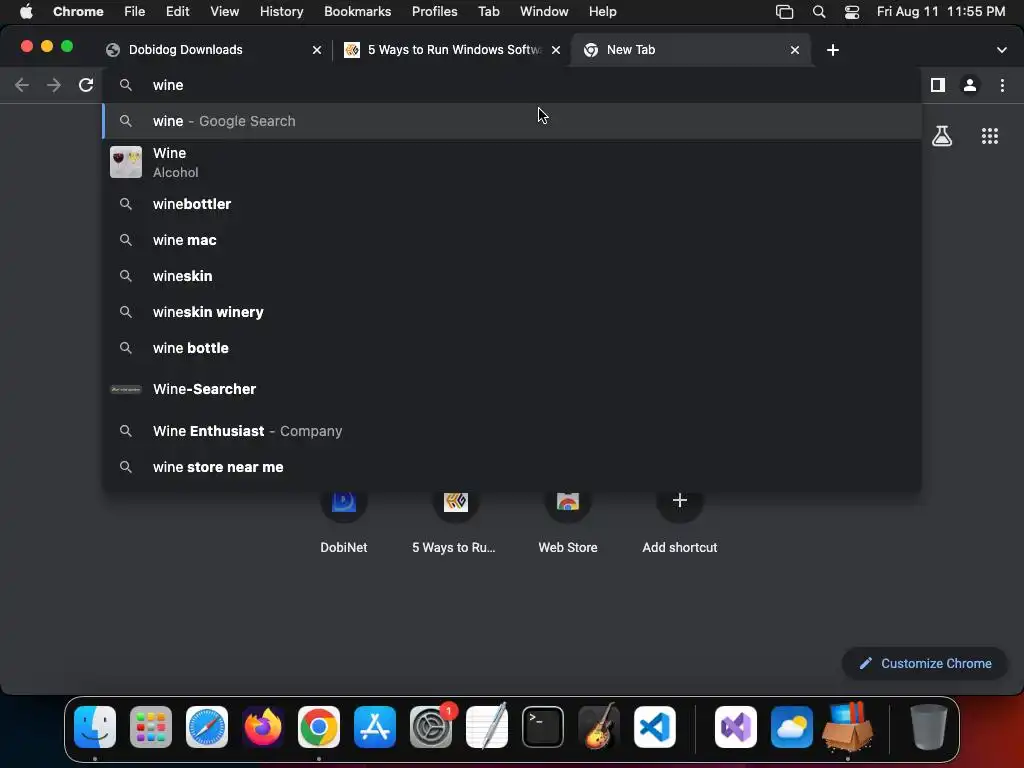Click the address bar containing wine
This screenshot has width=1024, height=768.
point(512,85)
